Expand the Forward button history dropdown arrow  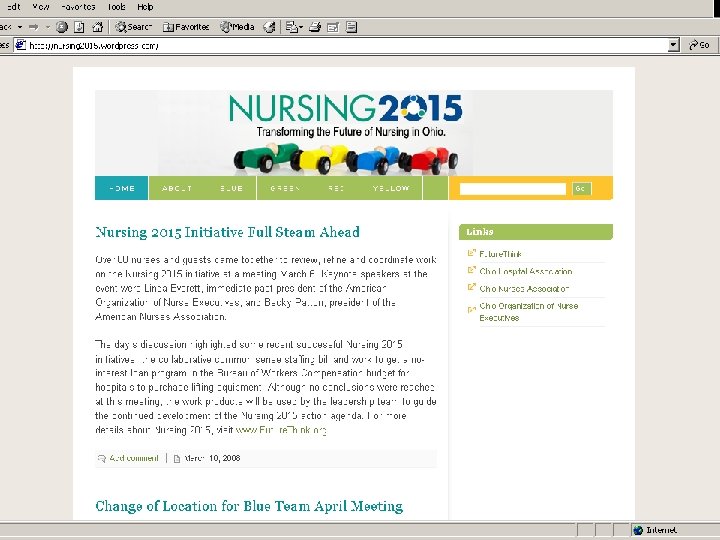pyautogui.click(x=48, y=27)
